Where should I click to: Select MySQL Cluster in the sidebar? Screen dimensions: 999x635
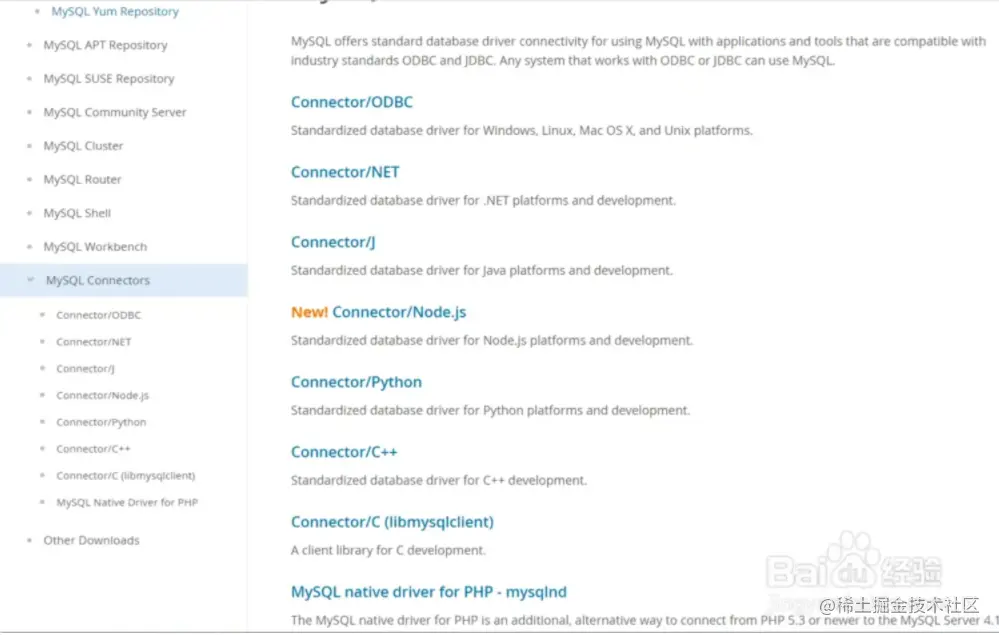(83, 146)
